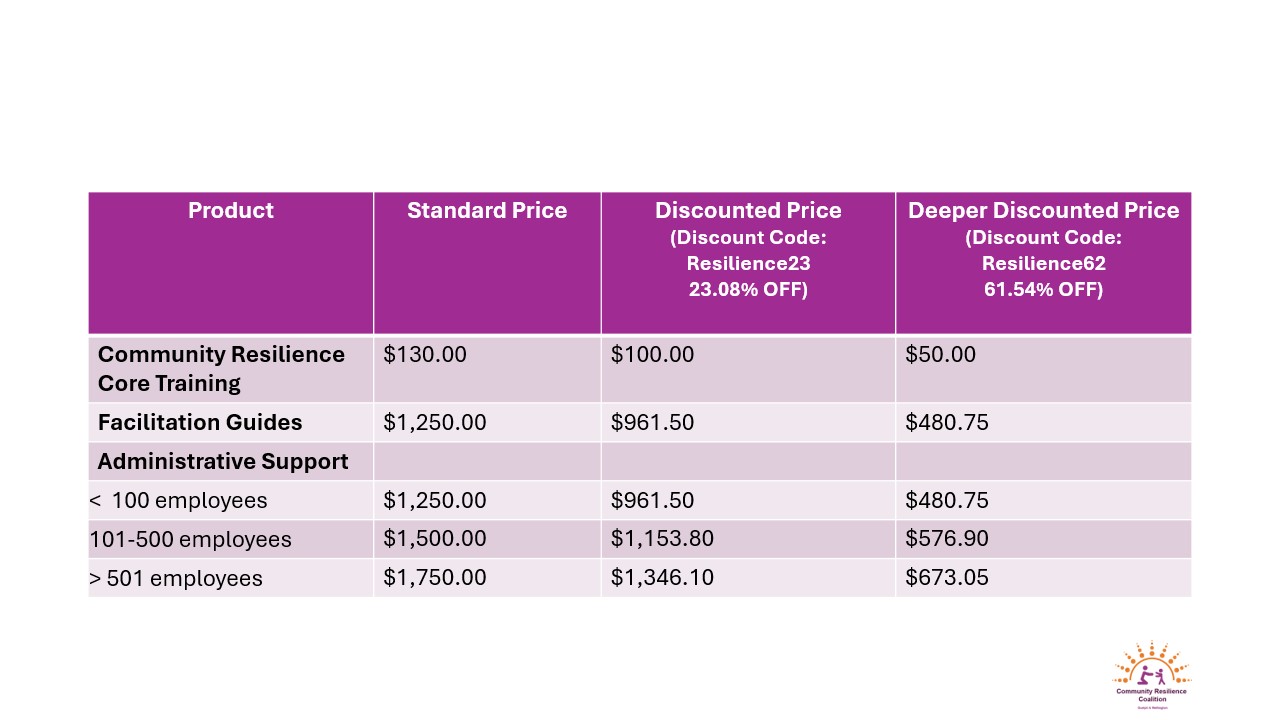Click the Discounted Price header cell

click(x=748, y=263)
